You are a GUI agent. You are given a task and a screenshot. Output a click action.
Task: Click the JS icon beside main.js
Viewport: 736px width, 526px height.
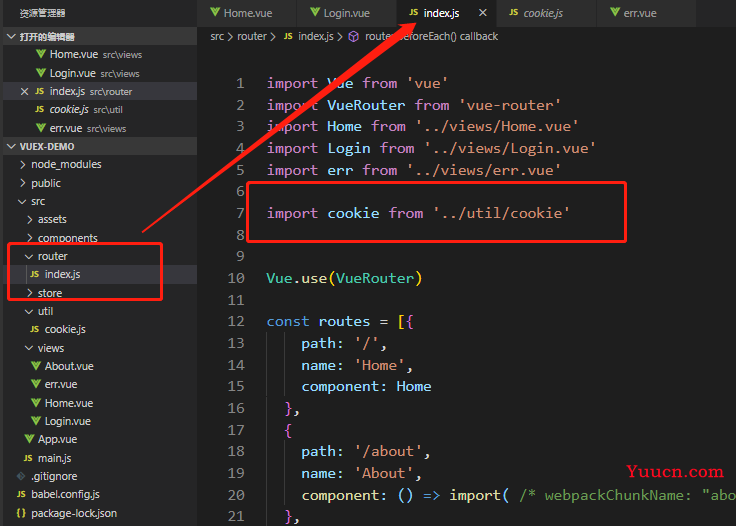[x=28, y=458]
